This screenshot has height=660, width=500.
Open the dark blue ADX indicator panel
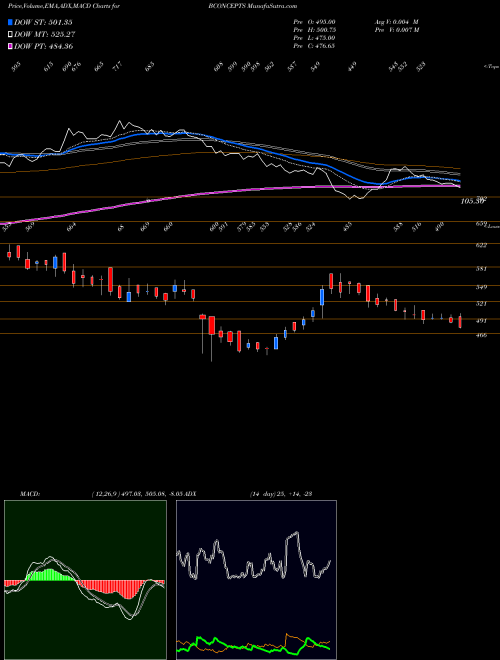pos(256,580)
